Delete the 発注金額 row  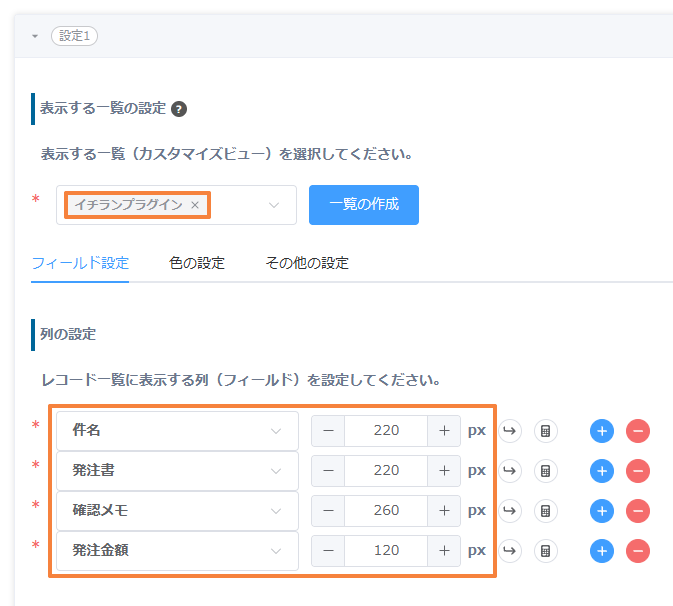pyautogui.click(x=638, y=551)
